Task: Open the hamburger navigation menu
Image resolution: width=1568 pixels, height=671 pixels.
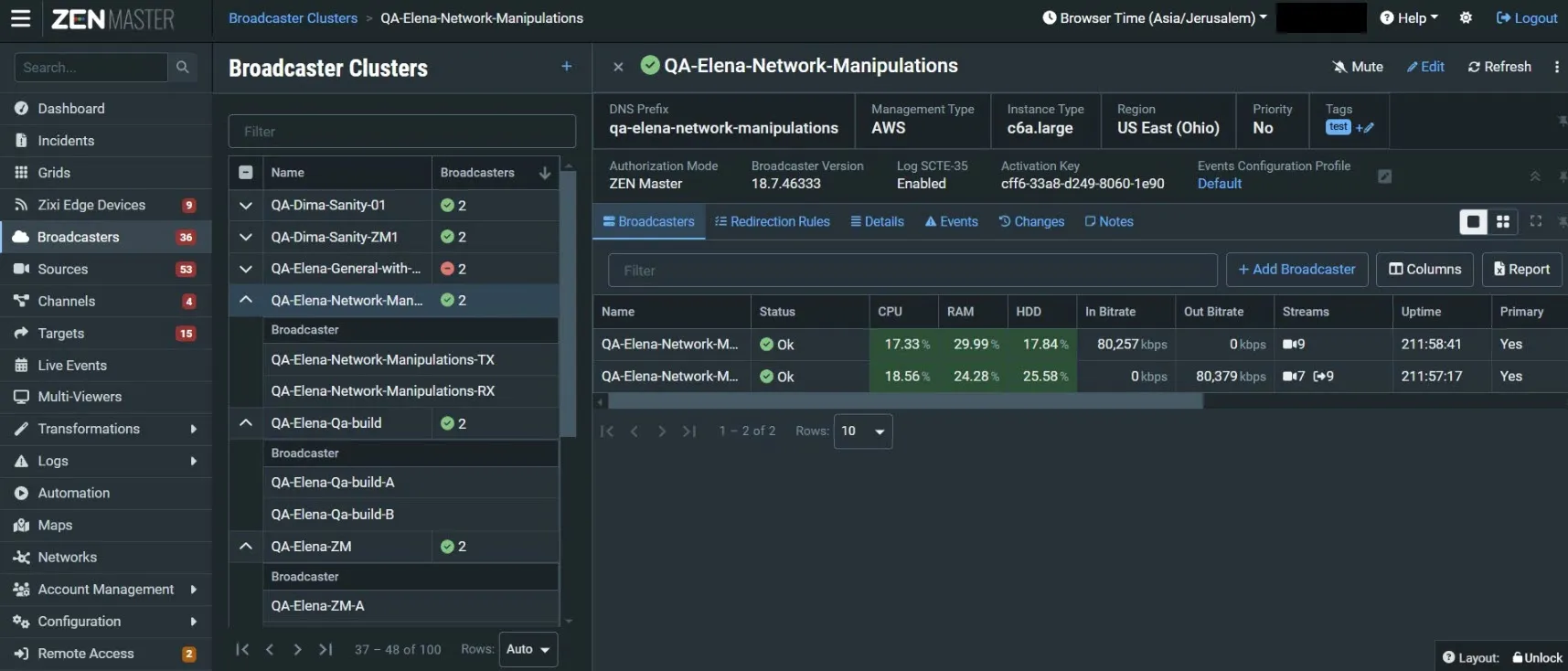Action: (x=20, y=18)
